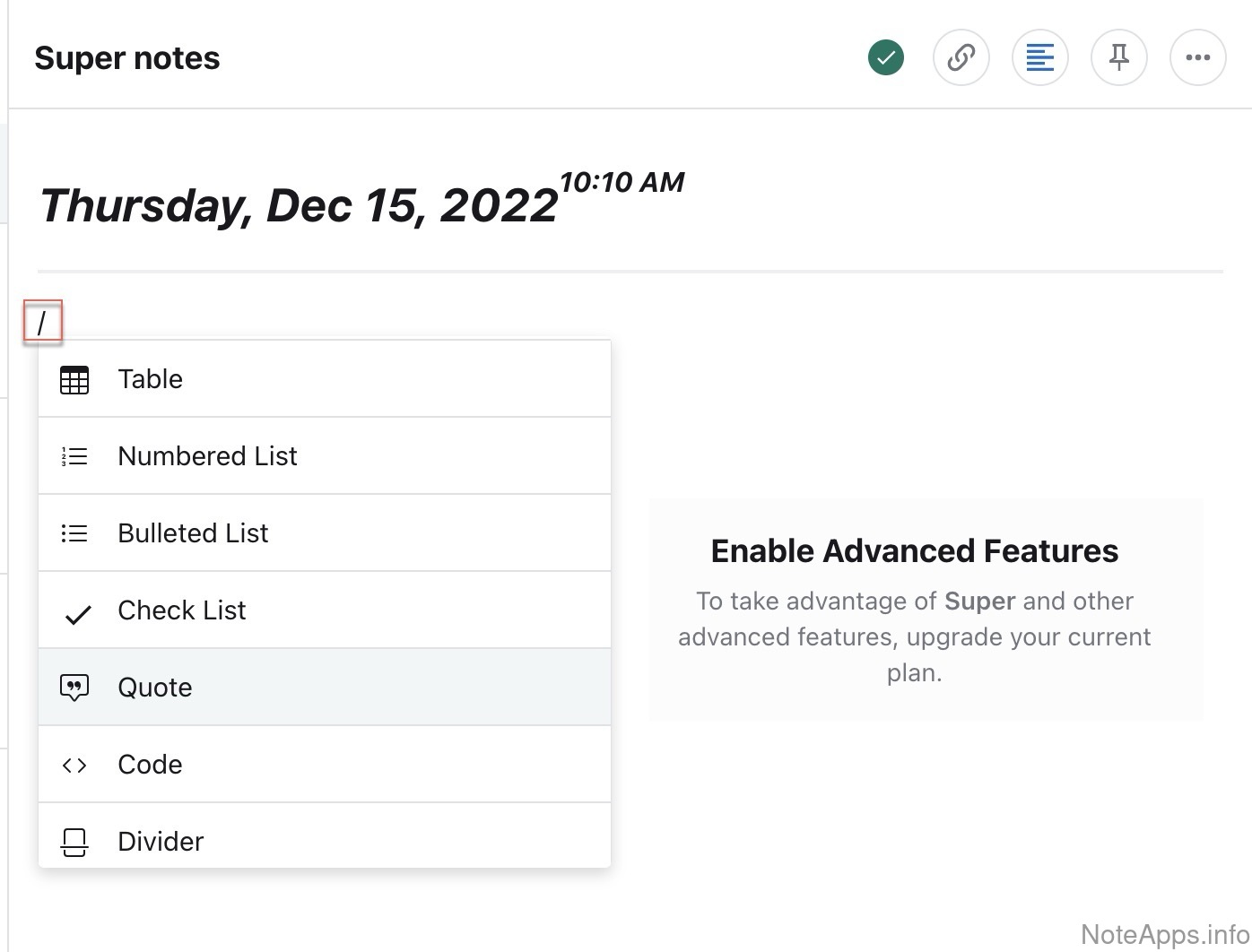
Task: Pin the Super notes note
Action: (x=1118, y=58)
